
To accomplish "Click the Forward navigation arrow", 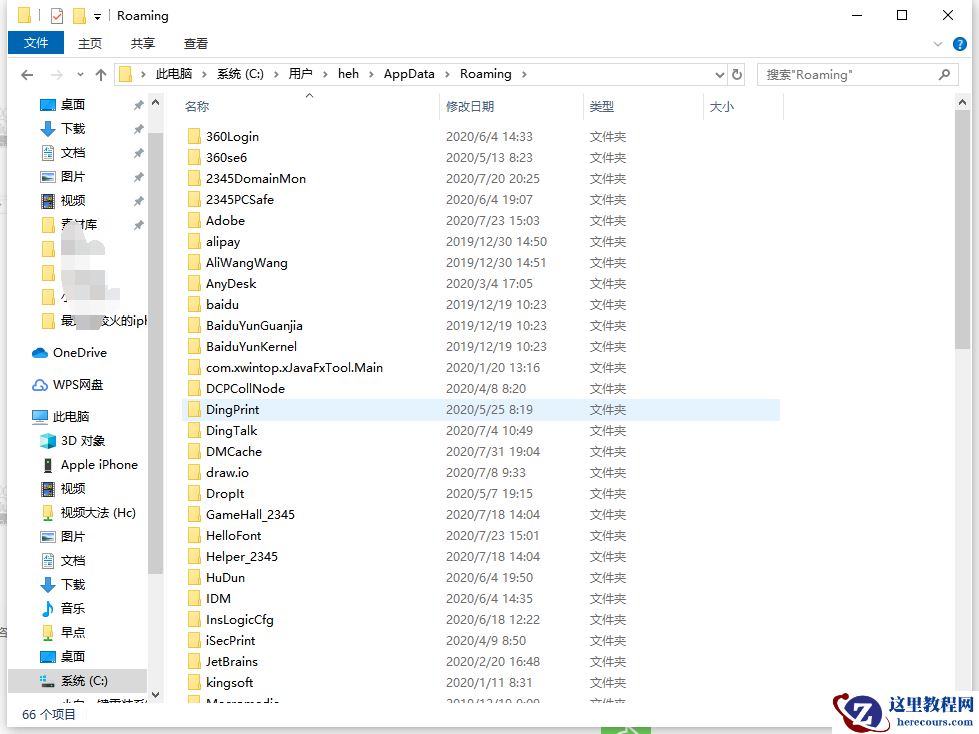I will click(x=56, y=75).
